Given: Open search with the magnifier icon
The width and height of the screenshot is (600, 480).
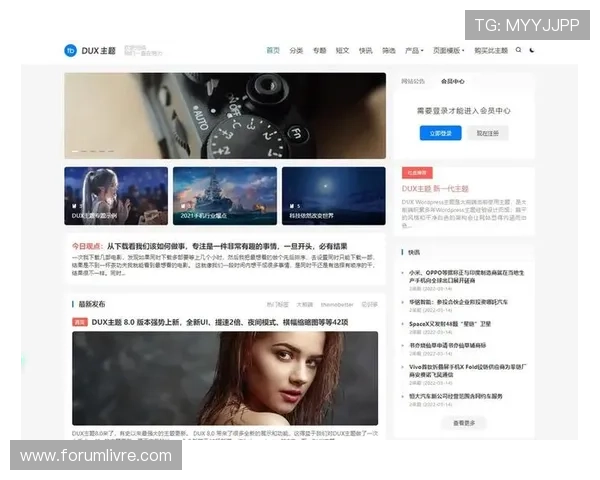Looking at the screenshot, I should [x=518, y=50].
